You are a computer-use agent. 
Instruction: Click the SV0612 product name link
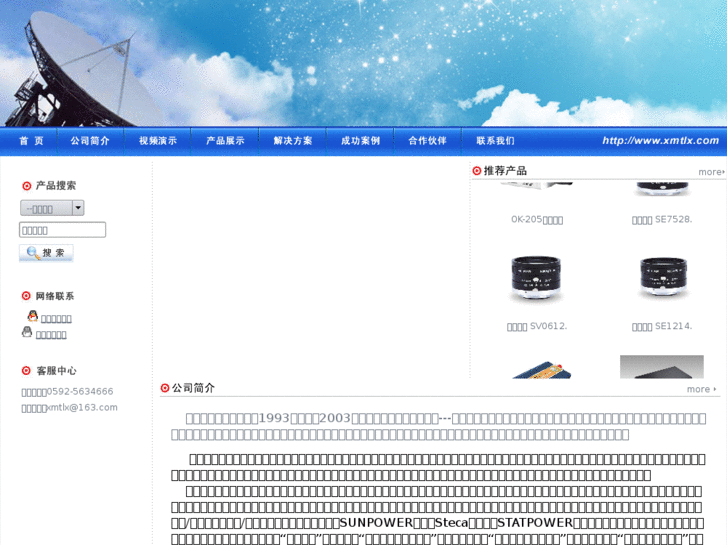537,327
